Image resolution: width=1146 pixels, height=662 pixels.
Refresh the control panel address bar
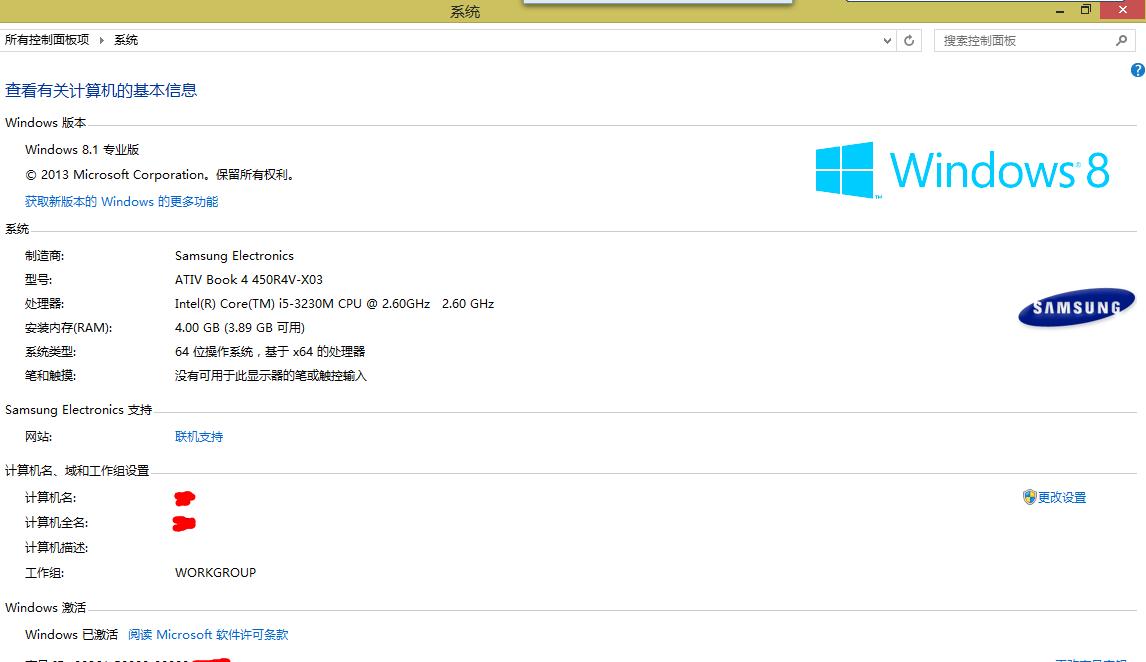pos(909,41)
